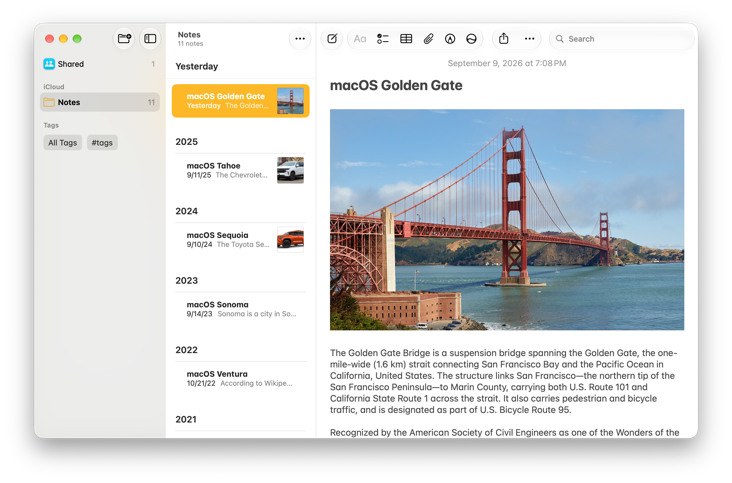The height and width of the screenshot is (483, 732).
Task: Open the Markup pen tool
Action: click(450, 39)
